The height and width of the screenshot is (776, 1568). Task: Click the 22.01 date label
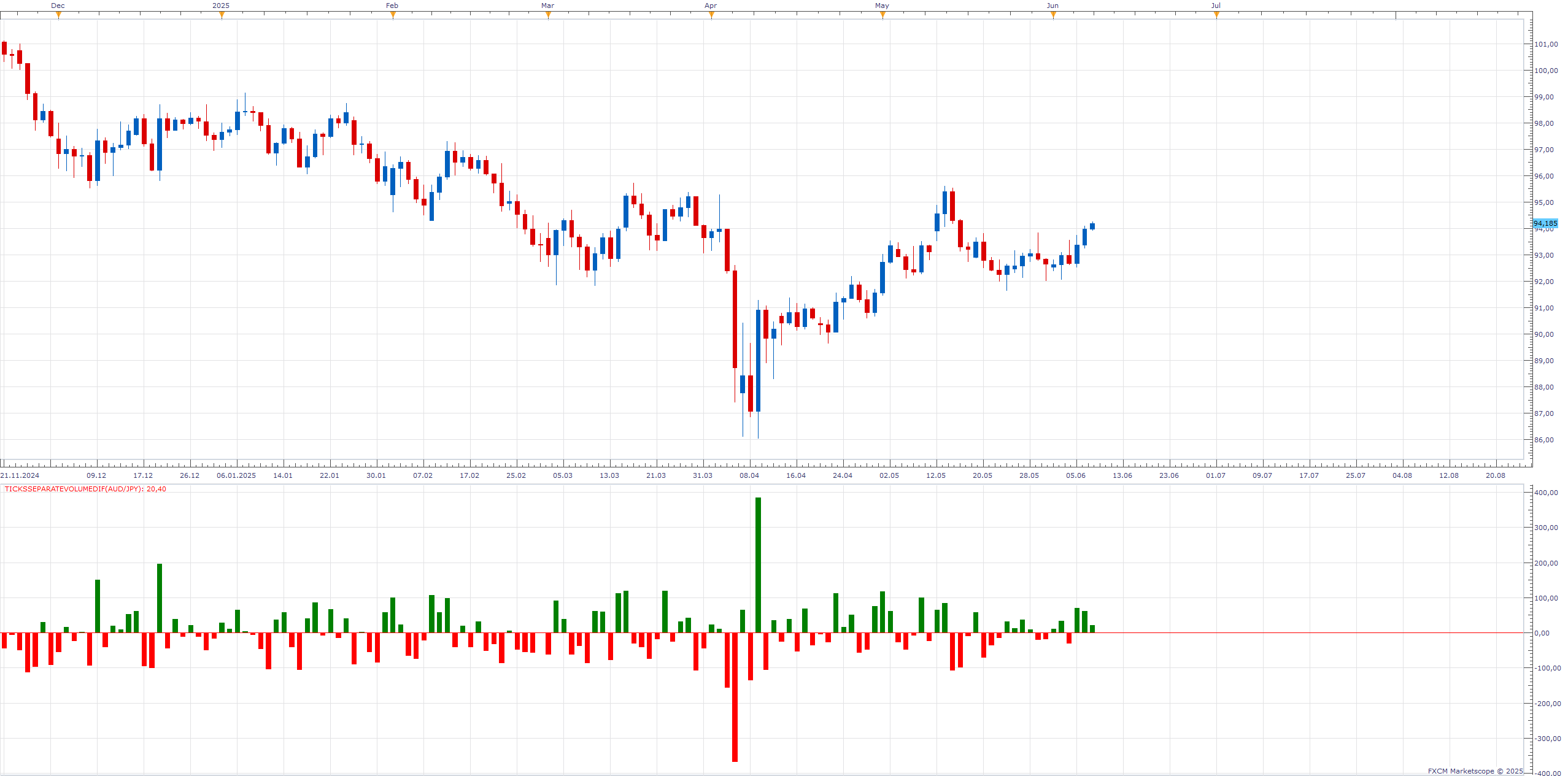[x=330, y=475]
